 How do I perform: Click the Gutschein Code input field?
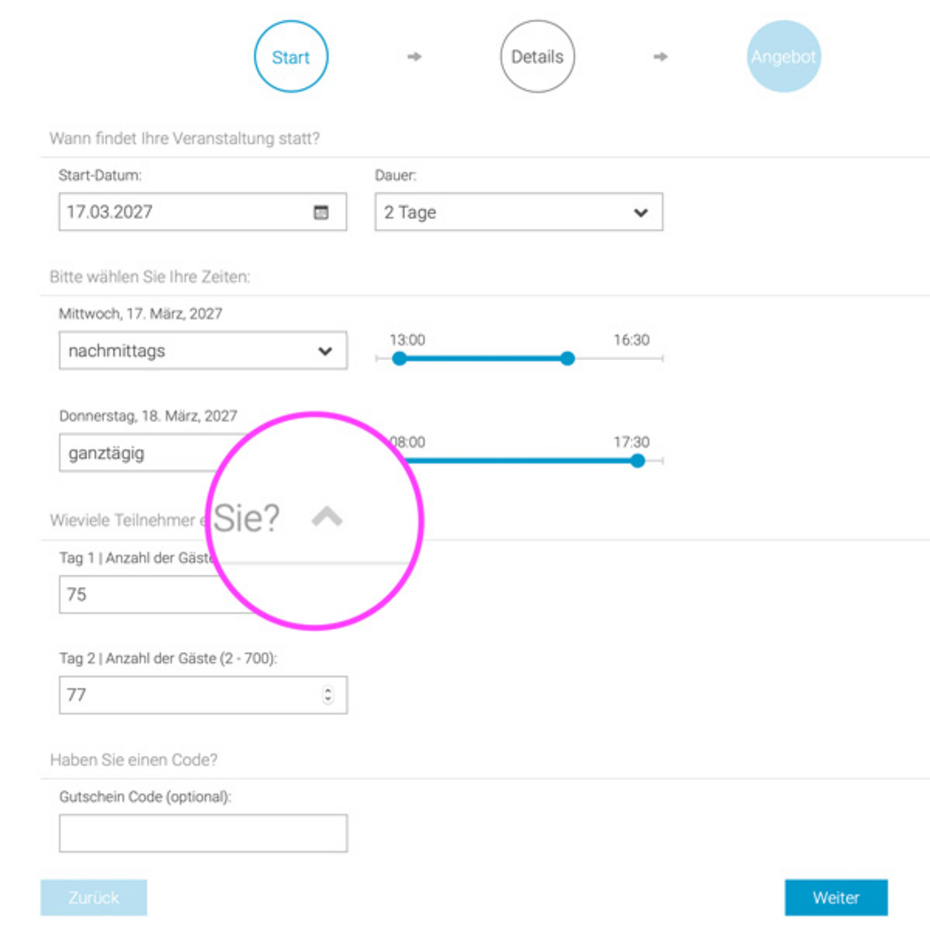point(203,833)
